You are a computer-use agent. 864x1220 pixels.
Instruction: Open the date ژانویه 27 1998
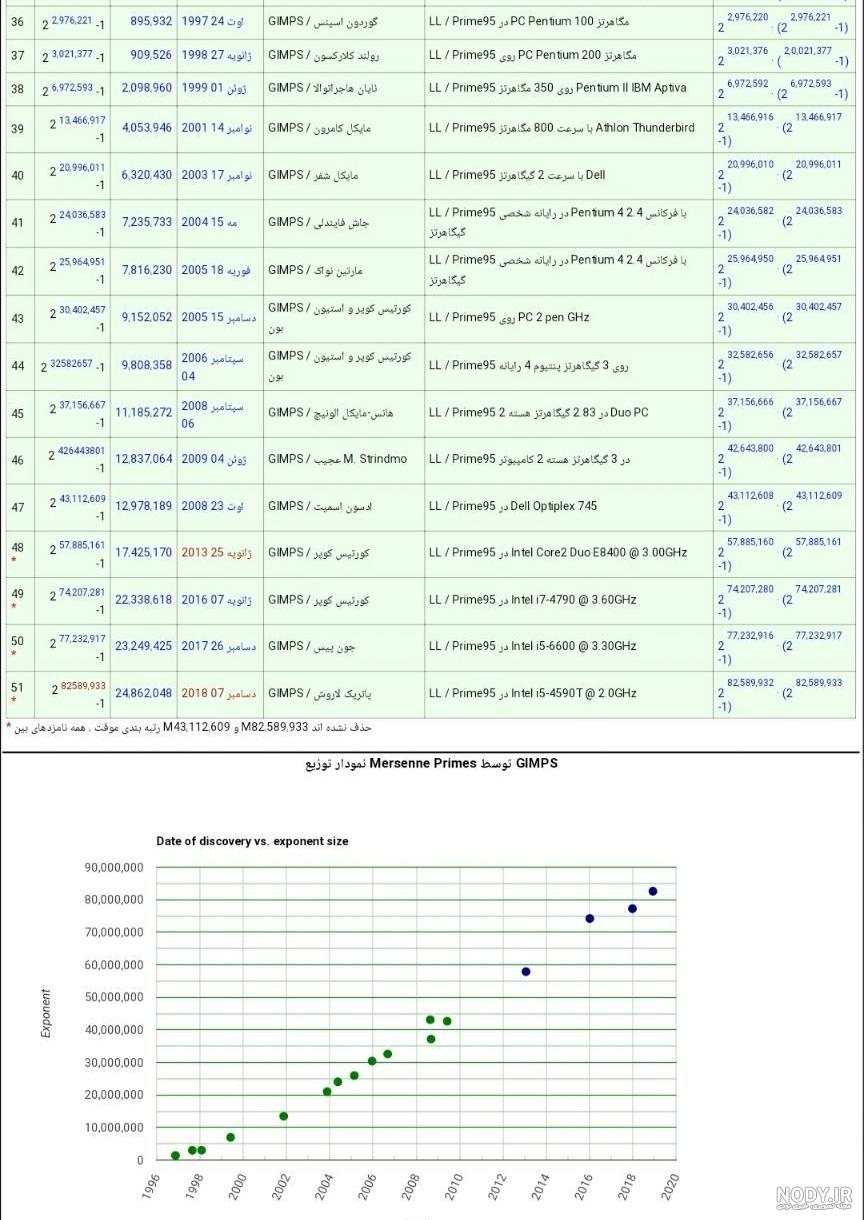click(x=217, y=55)
